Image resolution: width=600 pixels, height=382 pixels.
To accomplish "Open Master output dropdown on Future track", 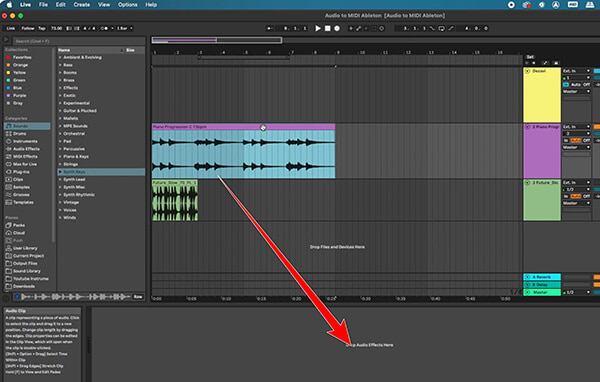I will (576, 203).
